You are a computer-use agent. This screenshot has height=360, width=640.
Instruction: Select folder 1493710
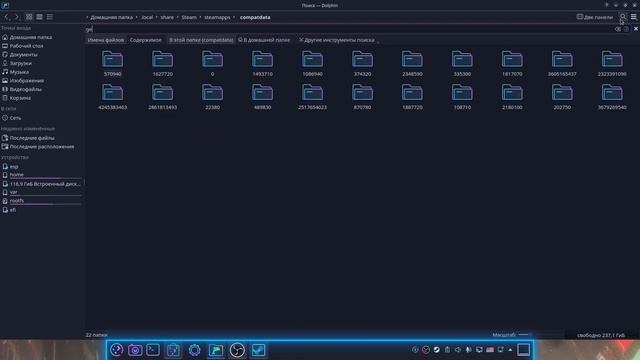coord(262,63)
